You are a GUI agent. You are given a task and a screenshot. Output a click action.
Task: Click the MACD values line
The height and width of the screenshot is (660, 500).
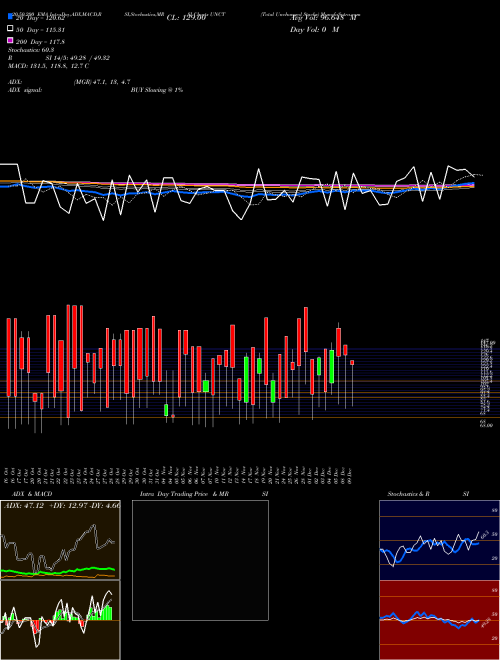[48, 66]
